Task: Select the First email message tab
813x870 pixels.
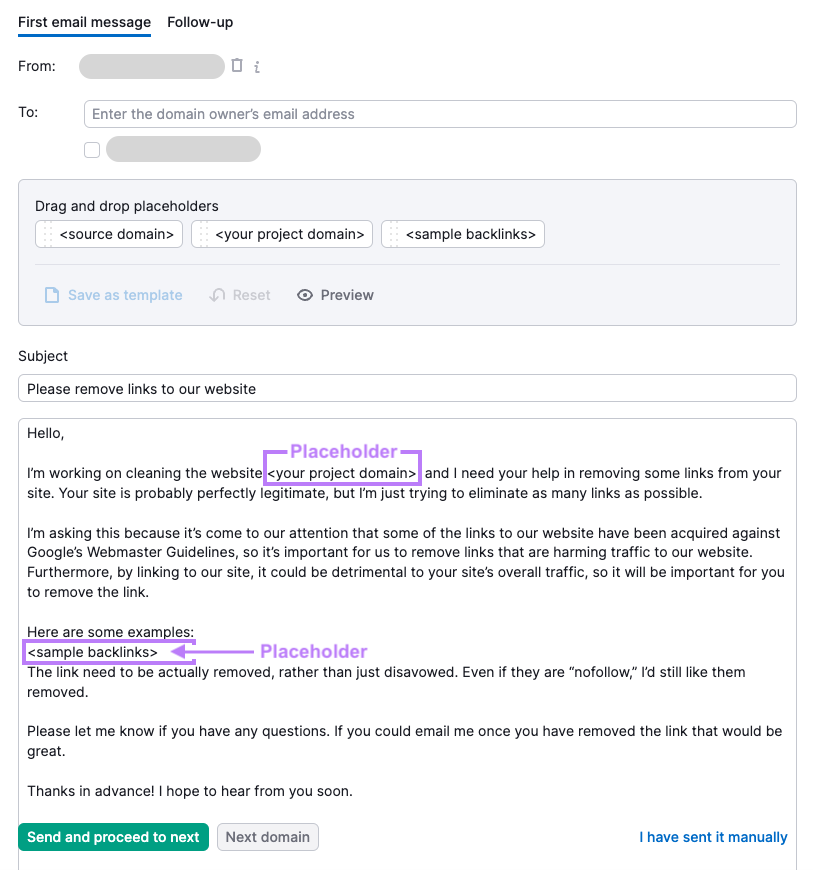Action: pyautogui.click(x=84, y=21)
